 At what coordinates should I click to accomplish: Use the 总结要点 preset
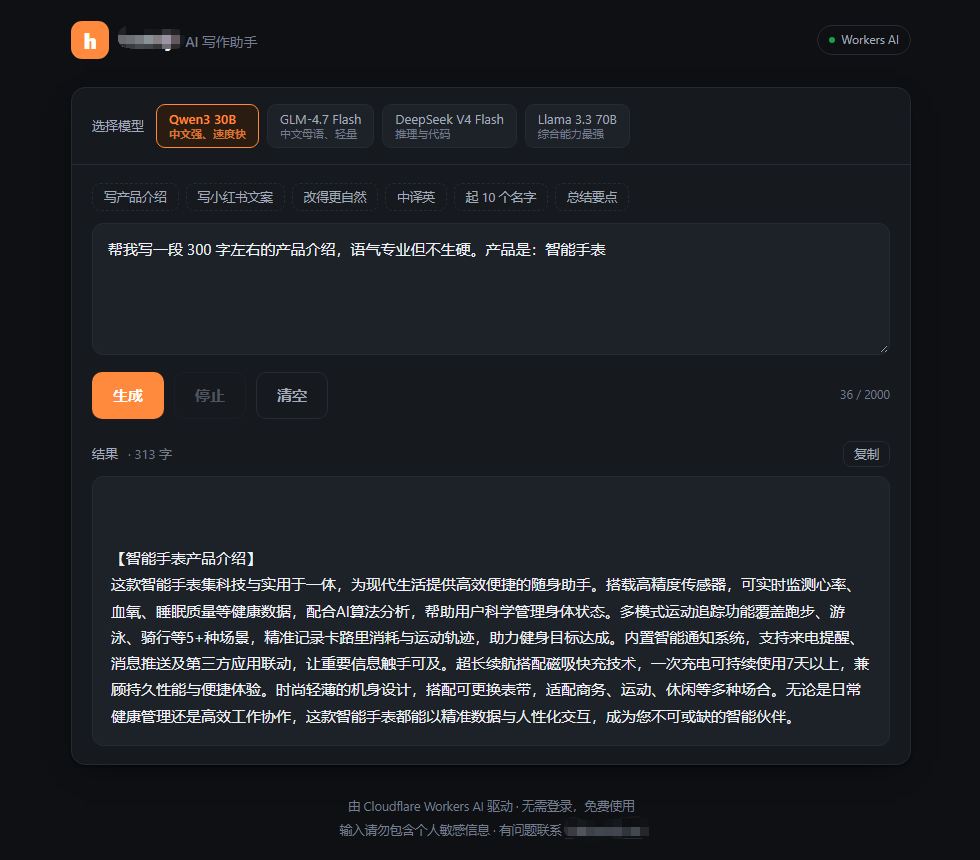pyautogui.click(x=592, y=197)
